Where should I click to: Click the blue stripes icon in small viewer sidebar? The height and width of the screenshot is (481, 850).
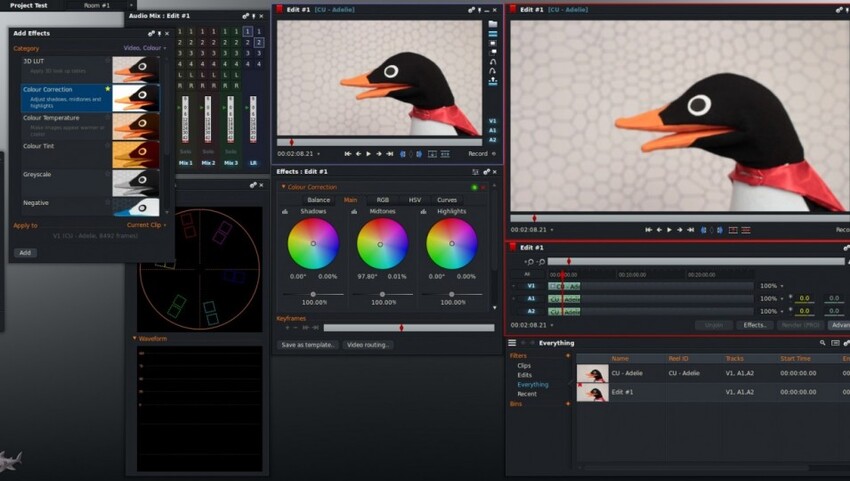coord(493,34)
